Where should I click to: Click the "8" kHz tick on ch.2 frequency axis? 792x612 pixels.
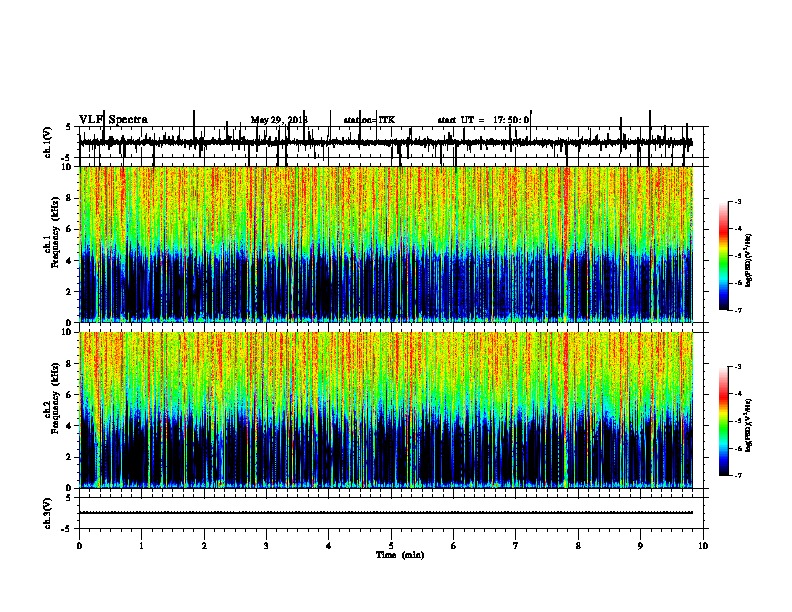coord(70,364)
